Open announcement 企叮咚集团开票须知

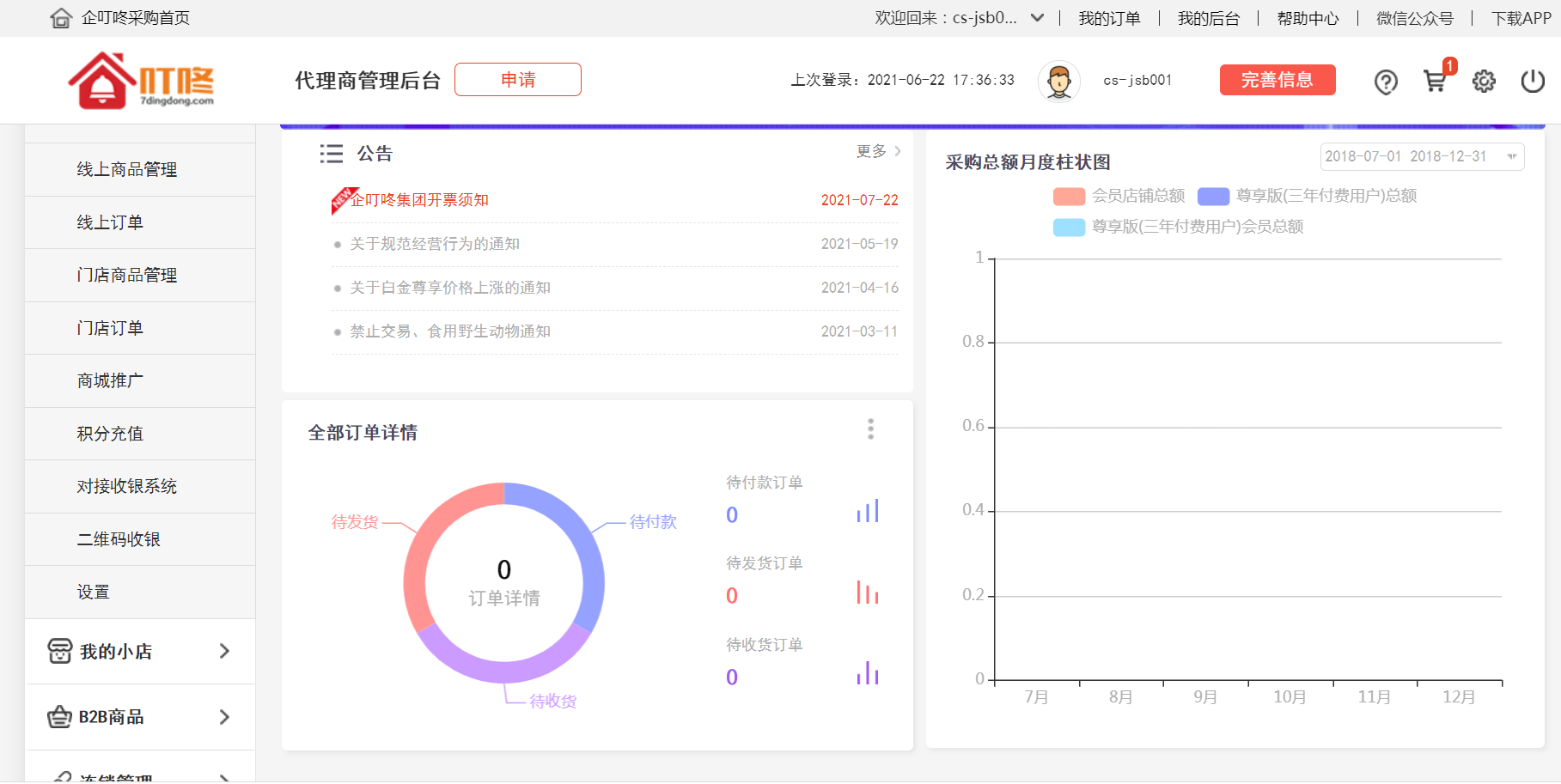(420, 200)
